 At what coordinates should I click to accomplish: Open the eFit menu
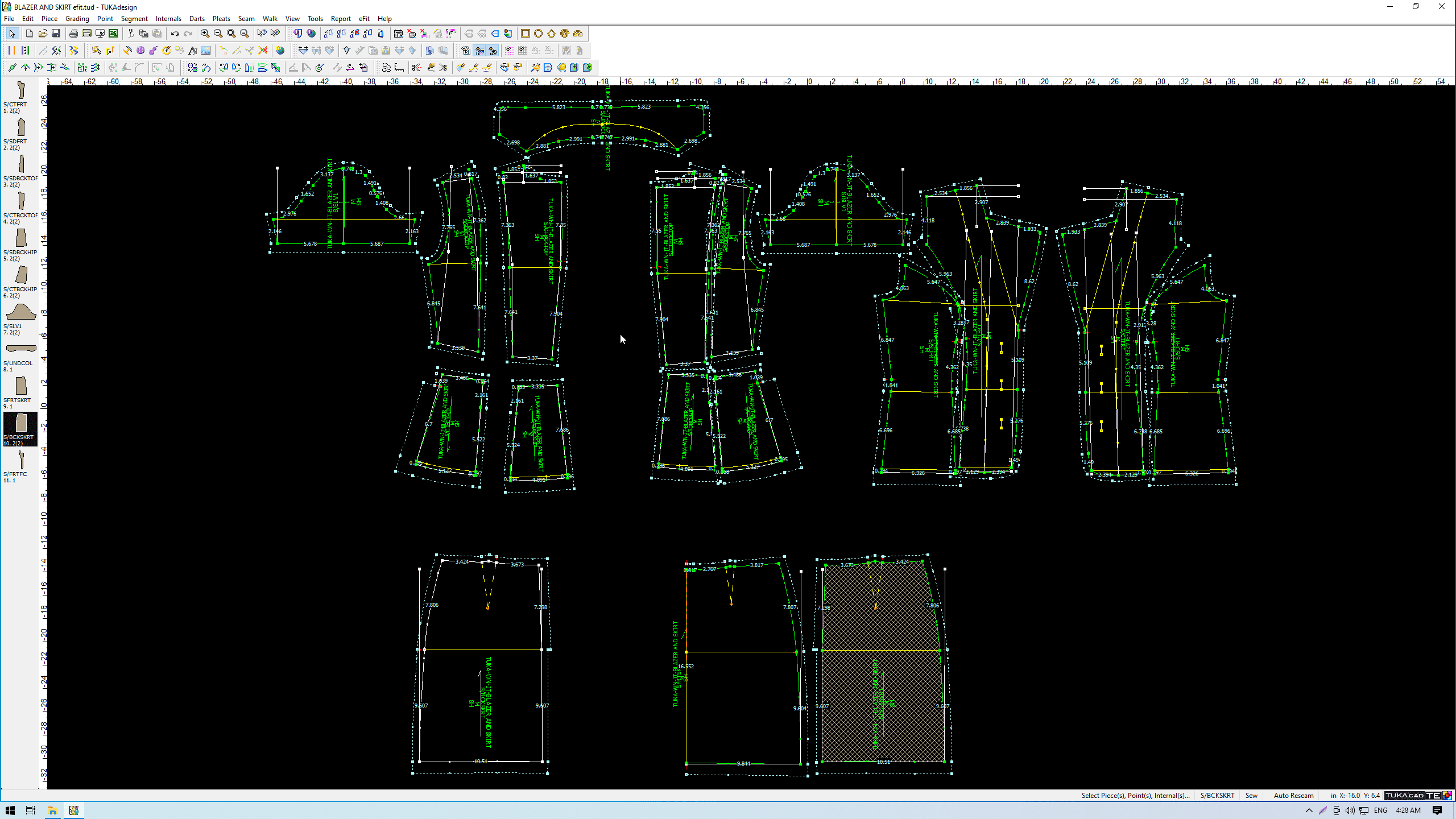click(x=364, y=18)
